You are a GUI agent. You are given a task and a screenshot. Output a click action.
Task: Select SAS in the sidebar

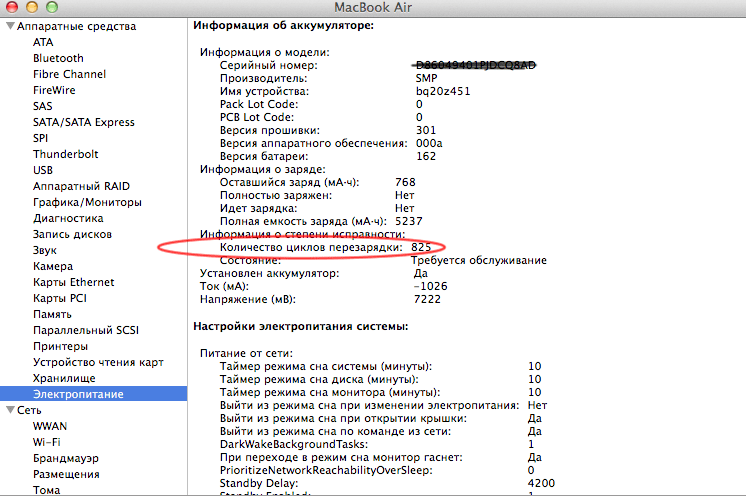[42, 106]
